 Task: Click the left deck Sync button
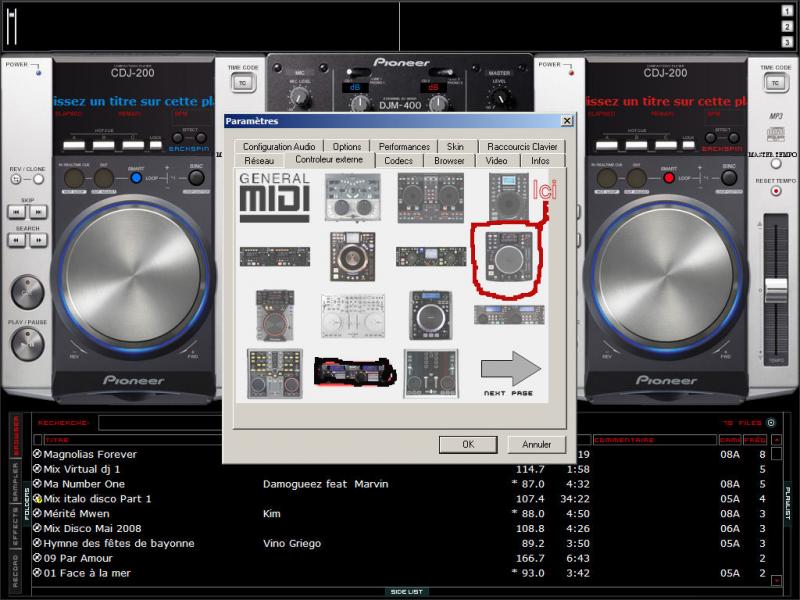tap(197, 177)
